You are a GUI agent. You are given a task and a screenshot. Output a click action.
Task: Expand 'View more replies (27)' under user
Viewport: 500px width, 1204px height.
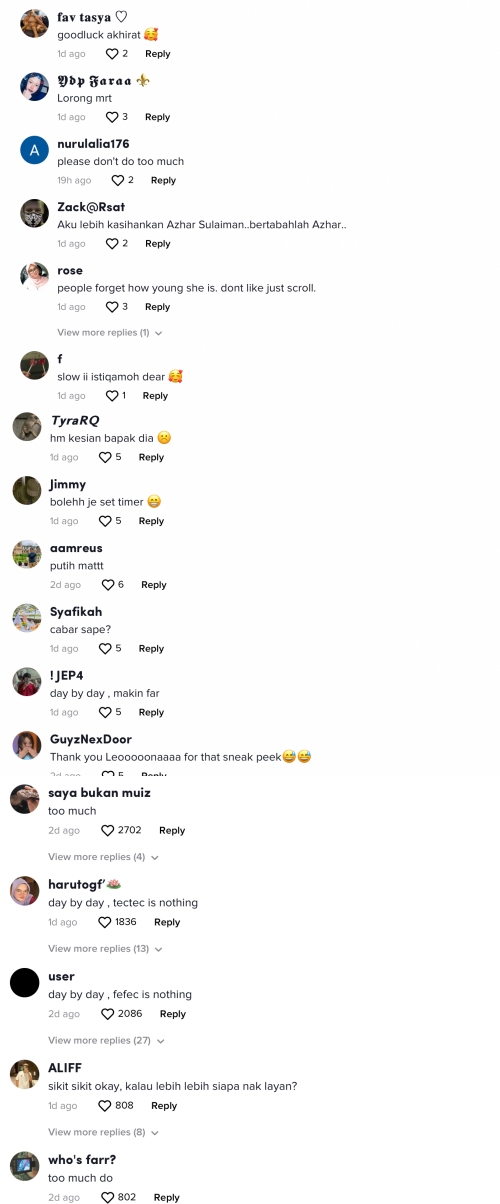point(105,1040)
